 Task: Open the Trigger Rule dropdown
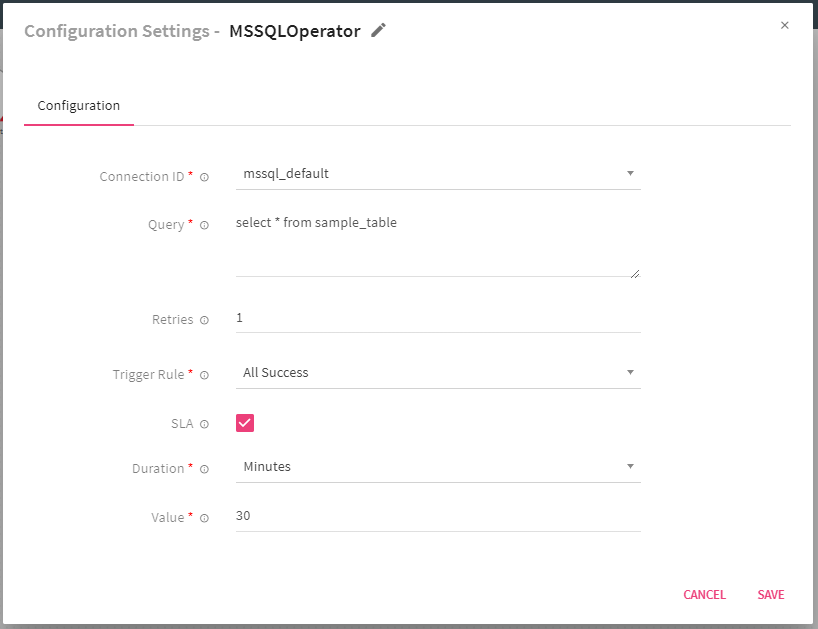tap(630, 371)
